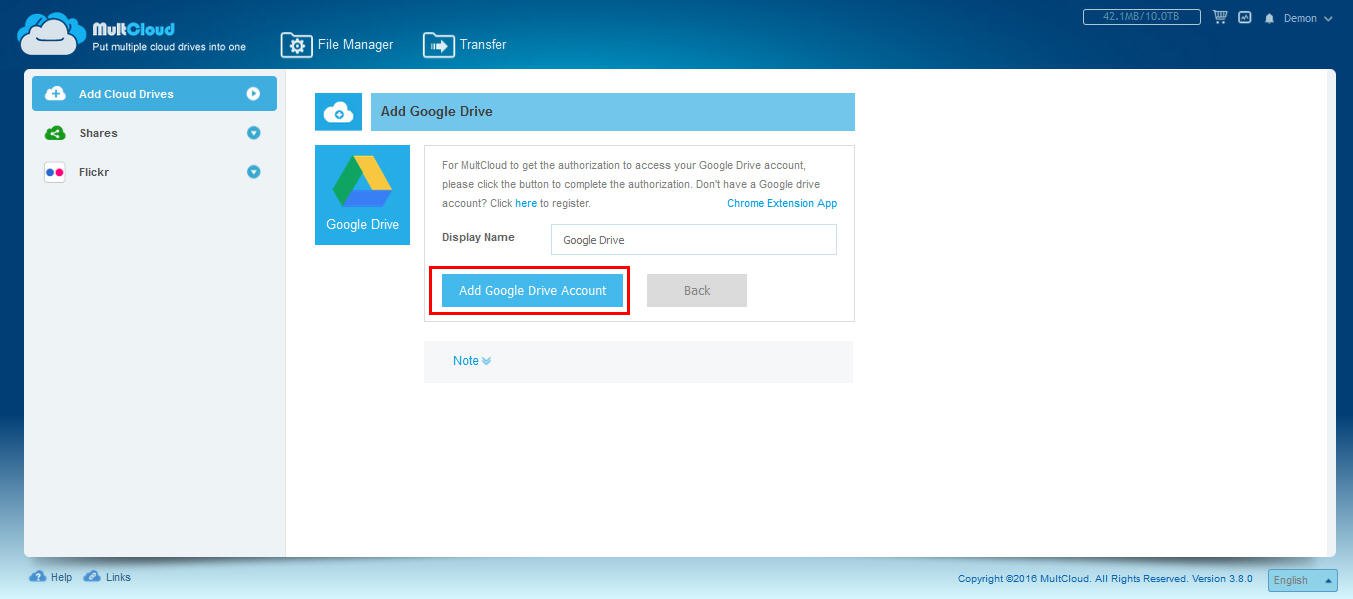Image resolution: width=1353 pixels, height=599 pixels.
Task: Open the Chrome Extension App link
Action: coord(782,203)
